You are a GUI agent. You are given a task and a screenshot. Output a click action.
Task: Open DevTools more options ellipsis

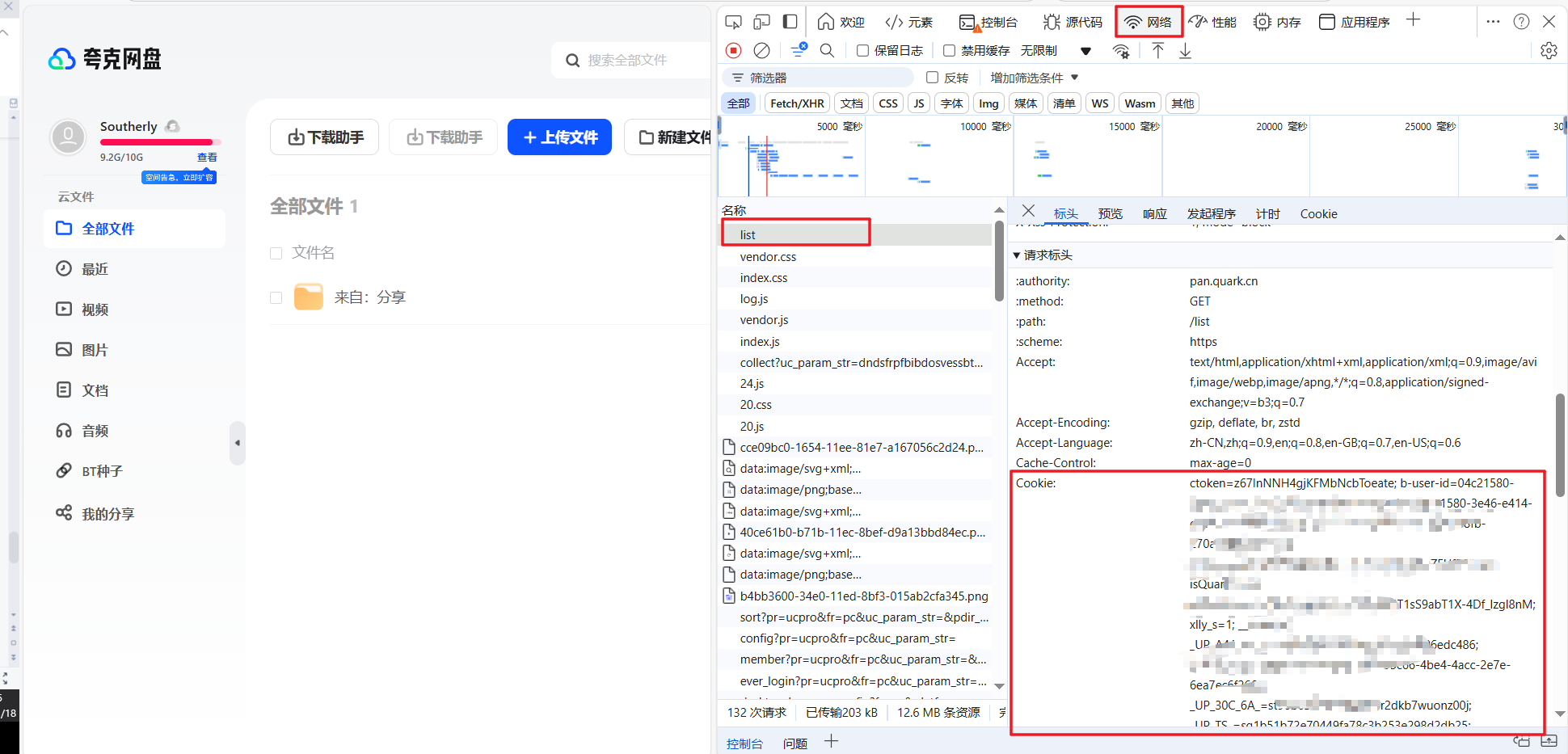point(1493,22)
